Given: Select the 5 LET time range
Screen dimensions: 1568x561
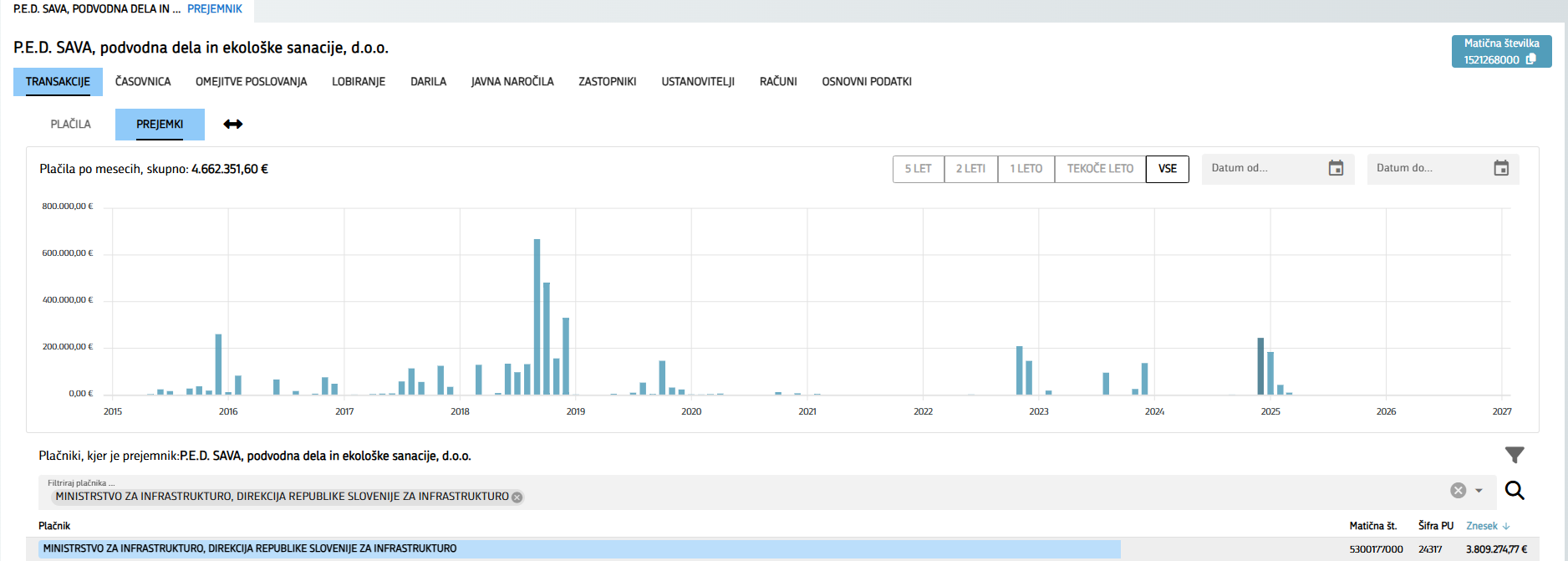Looking at the screenshot, I should click(918, 169).
